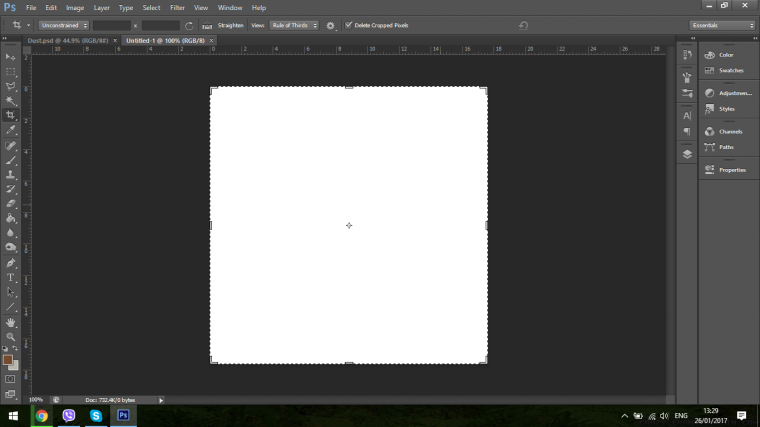Screen dimensions: 760x427
Task: Select the Move tool
Action: pyautogui.click(x=10, y=57)
